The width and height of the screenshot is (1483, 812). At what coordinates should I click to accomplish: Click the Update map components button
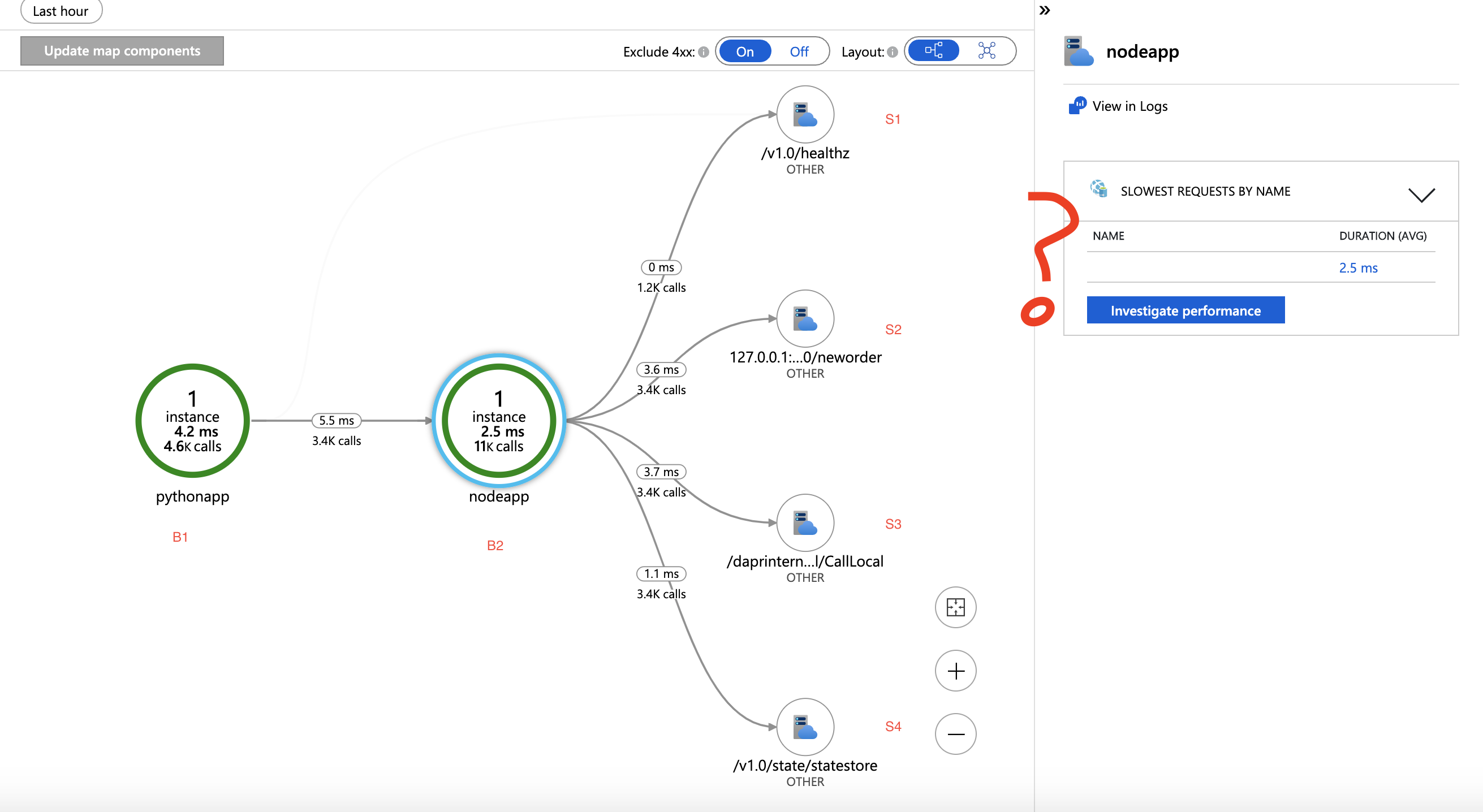(122, 51)
